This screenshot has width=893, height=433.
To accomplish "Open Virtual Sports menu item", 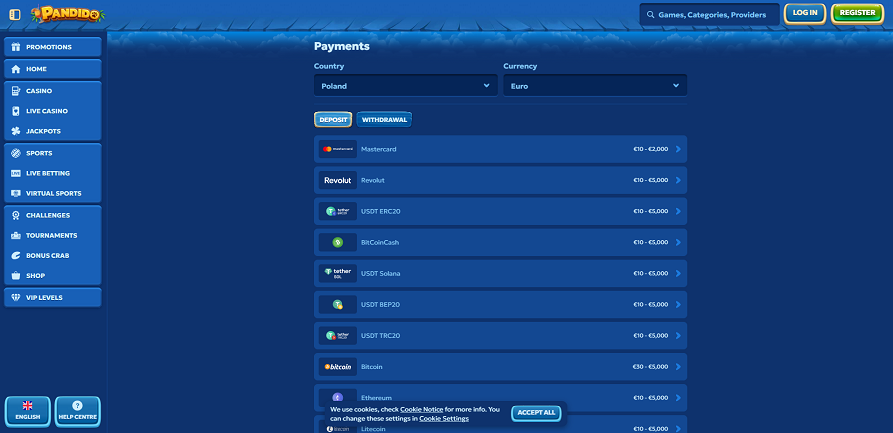I will (x=52, y=193).
